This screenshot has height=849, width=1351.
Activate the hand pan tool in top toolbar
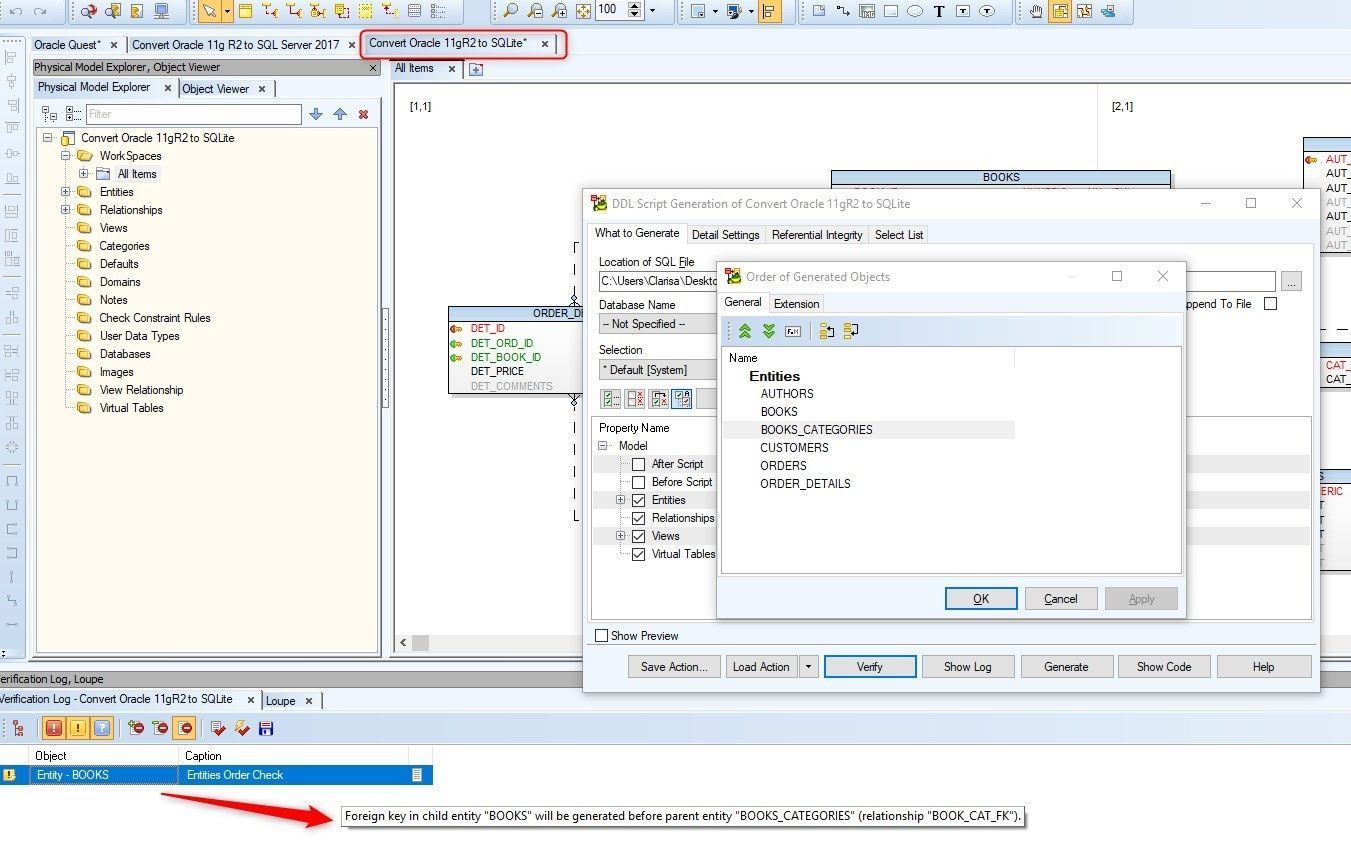coord(1036,11)
